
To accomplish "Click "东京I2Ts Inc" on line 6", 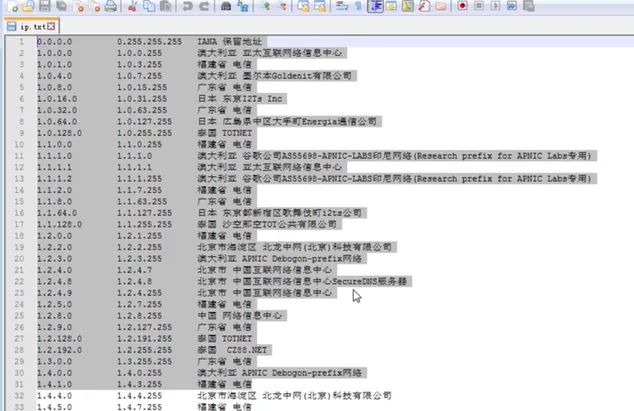I will (252, 99).
